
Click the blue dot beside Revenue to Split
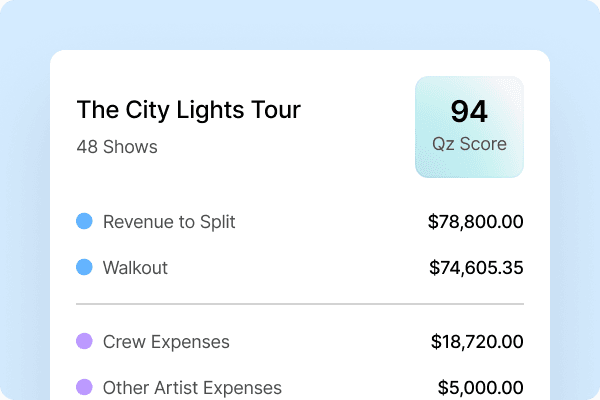85,222
